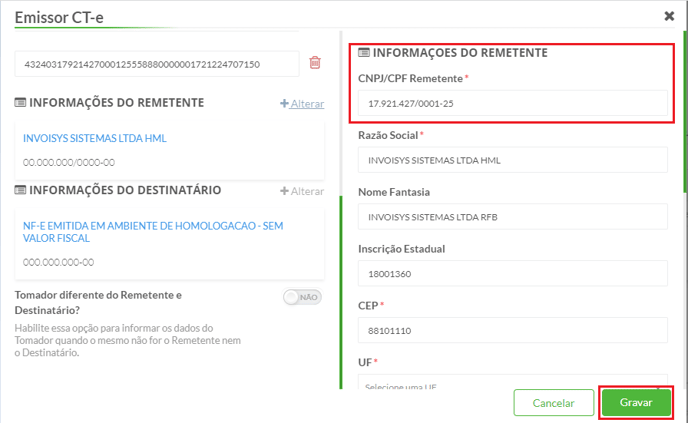The image size is (688, 423).
Task: Delete the access key using the trash icon
Action: 315,63
